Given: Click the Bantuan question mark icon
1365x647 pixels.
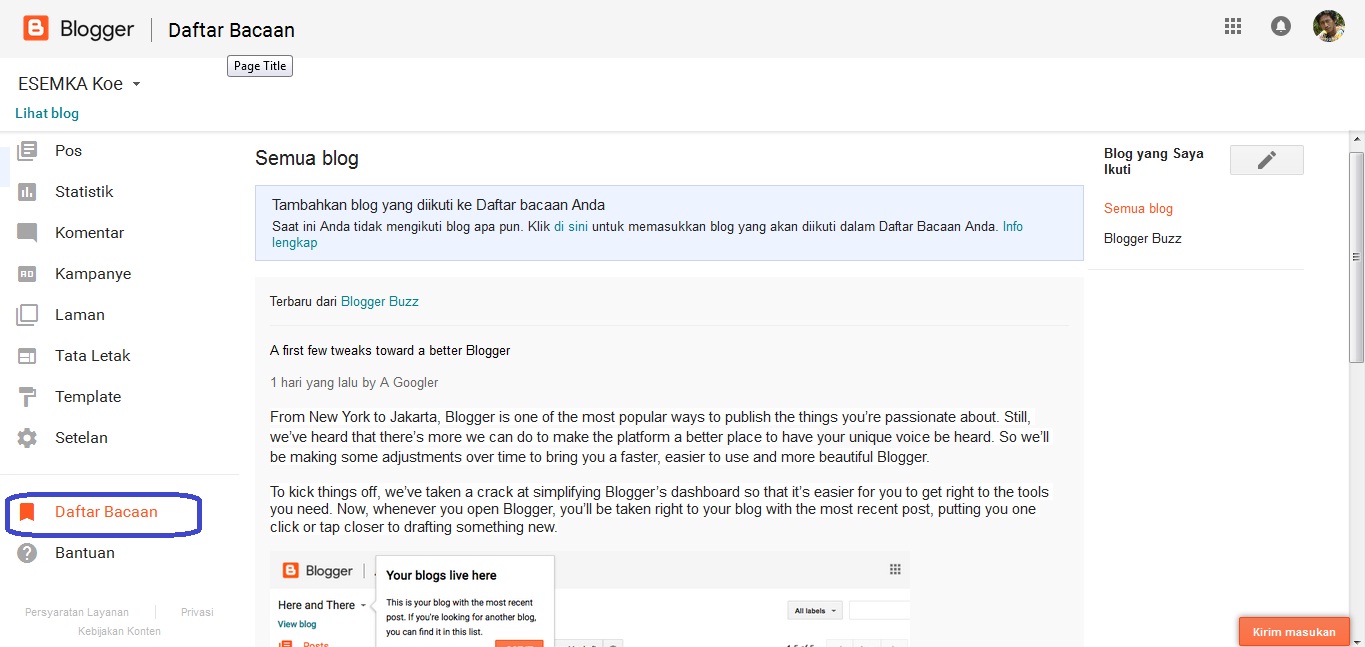Looking at the screenshot, I should click(27, 553).
